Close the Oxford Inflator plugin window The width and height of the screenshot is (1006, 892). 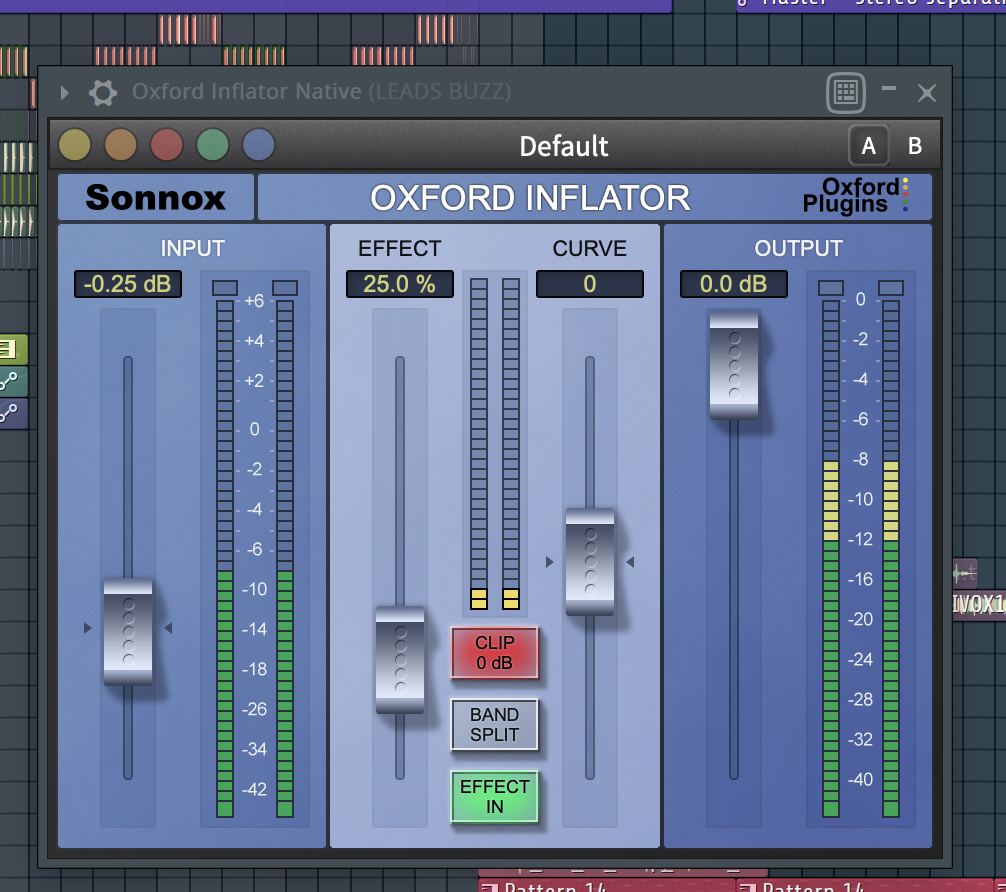926,93
